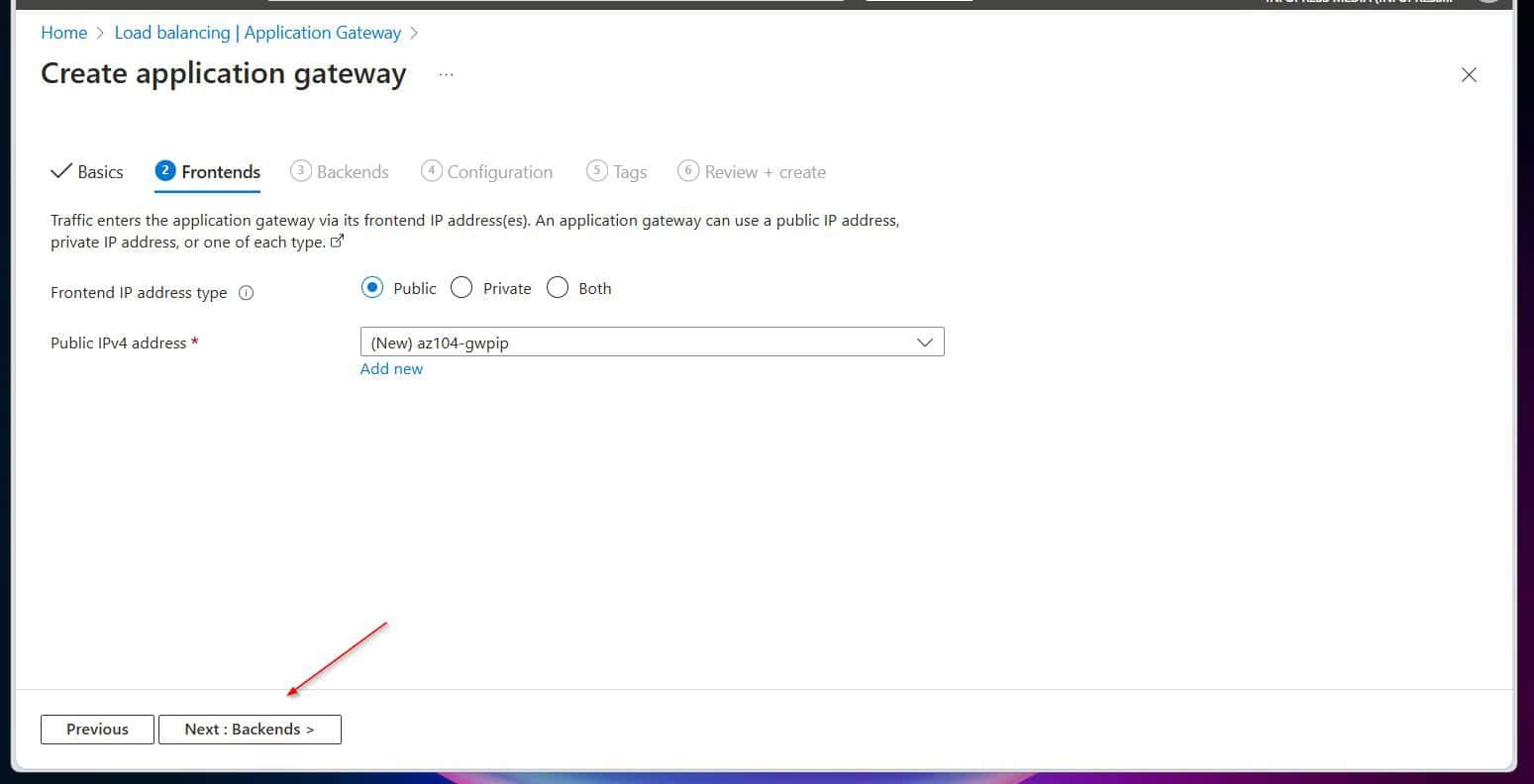1534x784 pixels.
Task: Click the breadcrumb chevron after Home
Action: click(101, 33)
